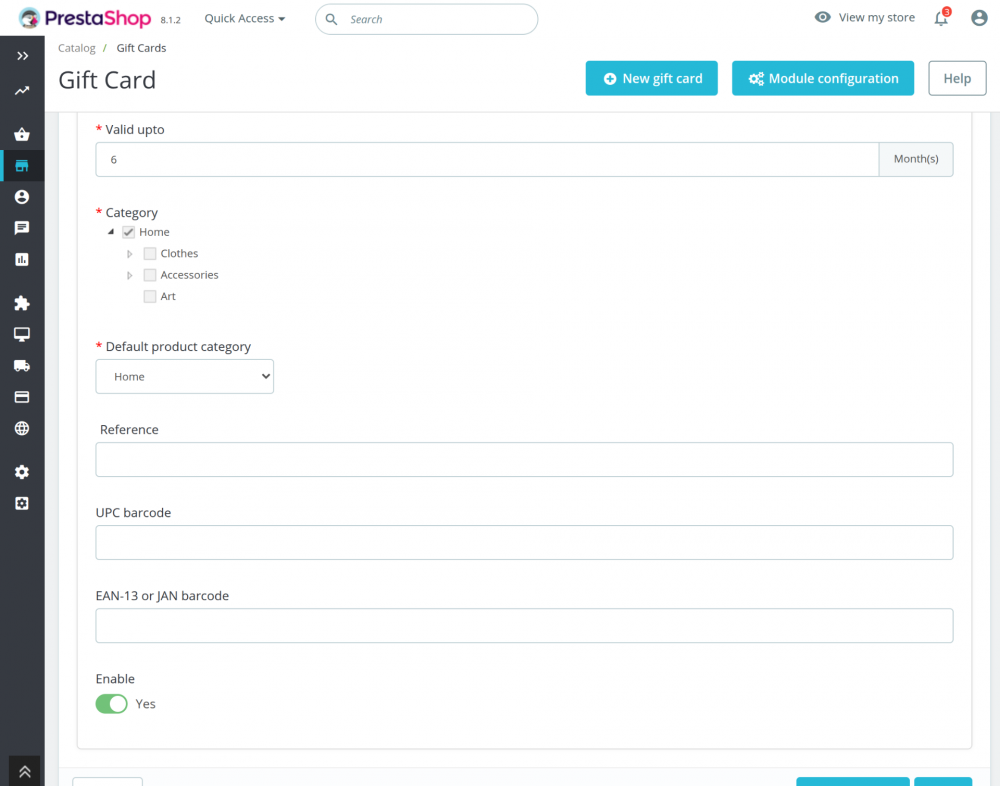Screen dimensions: 1000x786
Task: Click the scroll-to-top double arrow icon
Action: click(x=24, y=771)
